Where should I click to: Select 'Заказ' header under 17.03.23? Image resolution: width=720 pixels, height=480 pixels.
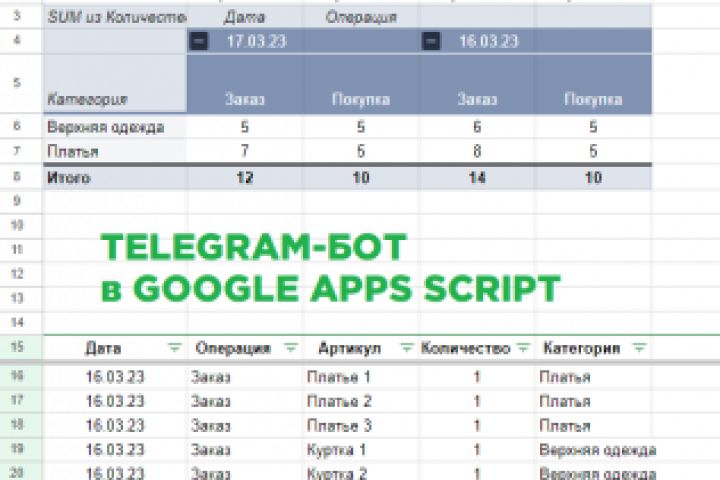[244, 84]
